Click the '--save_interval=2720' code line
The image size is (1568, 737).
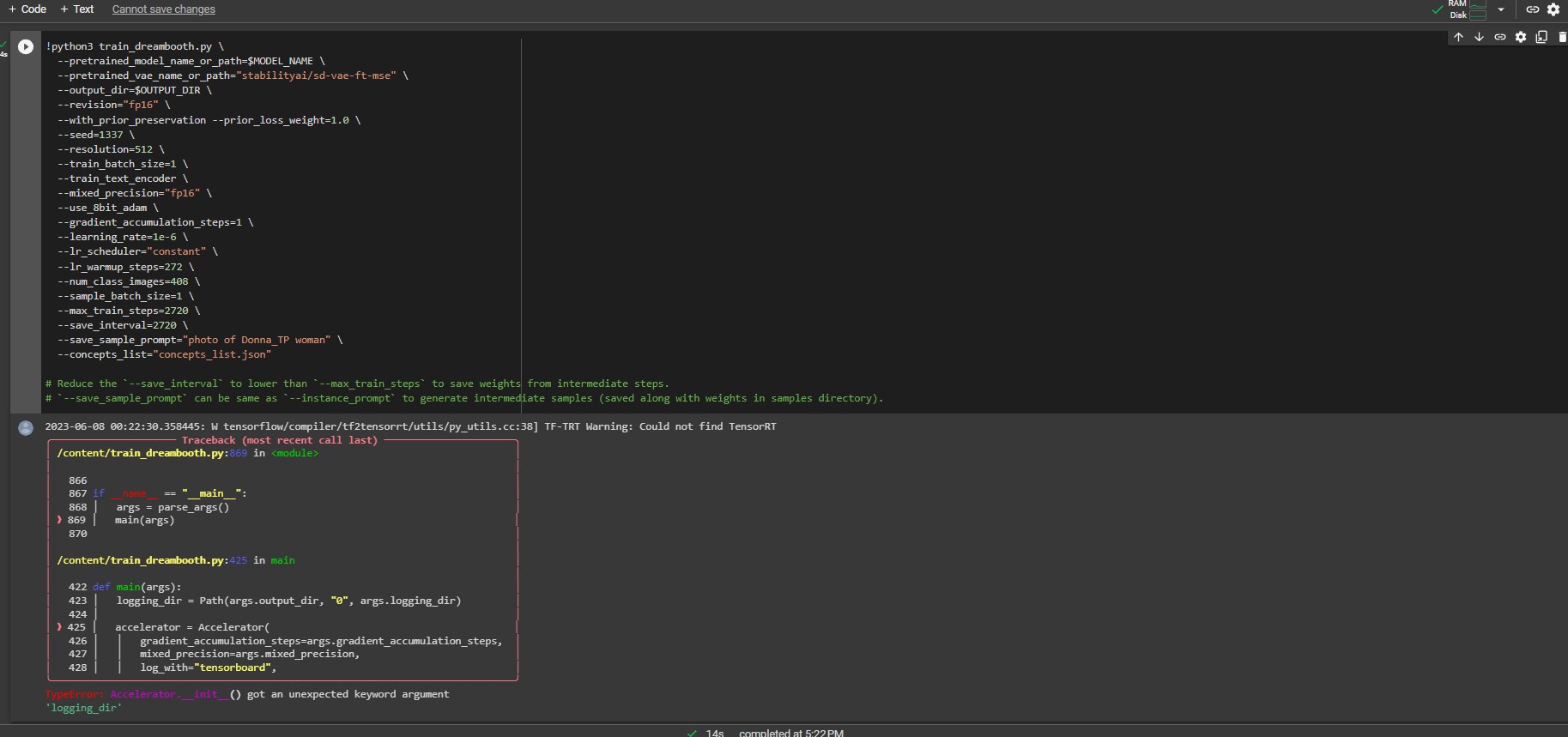tap(122, 325)
